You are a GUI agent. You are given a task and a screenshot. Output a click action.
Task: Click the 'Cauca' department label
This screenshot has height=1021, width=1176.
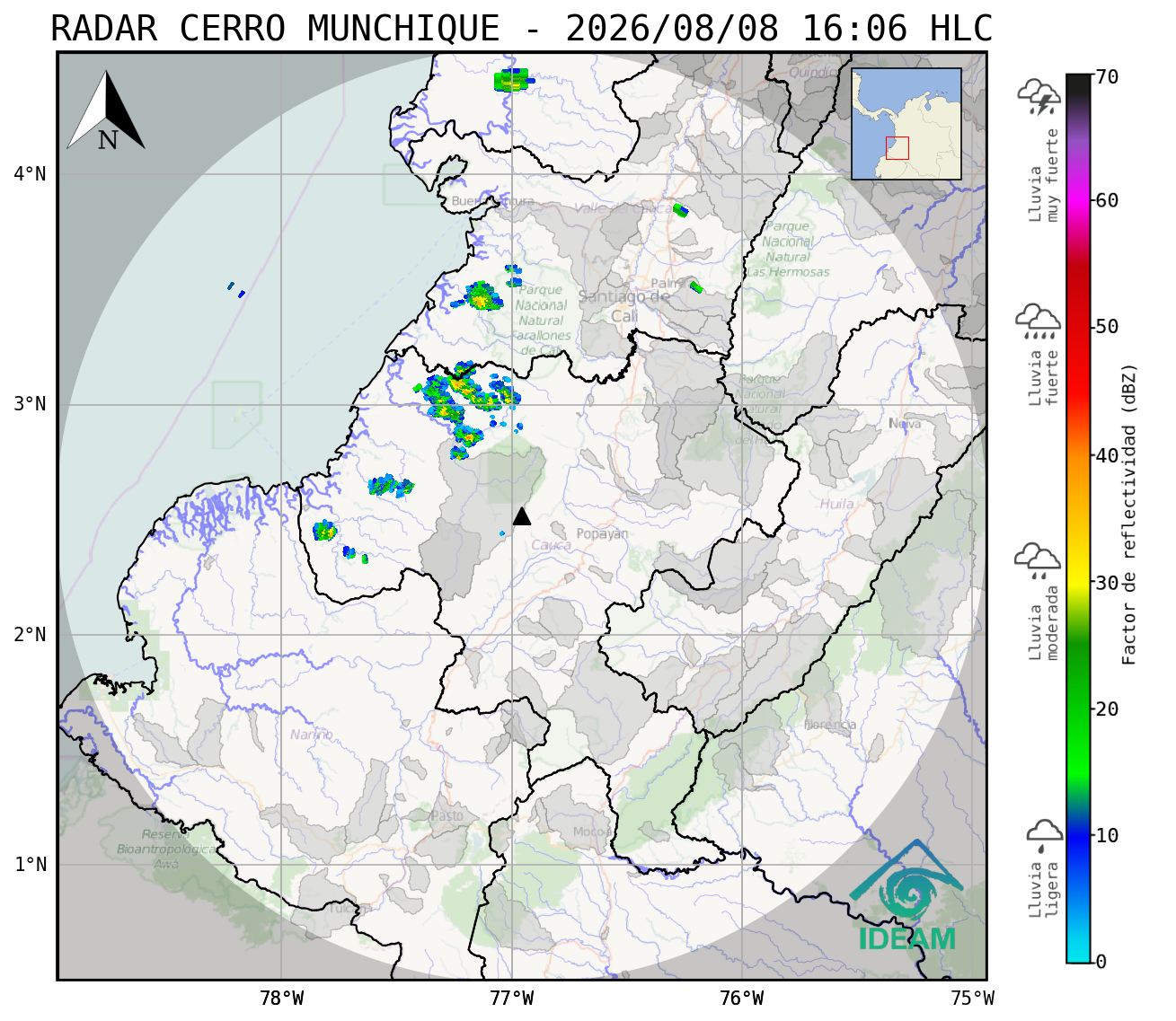551,545
